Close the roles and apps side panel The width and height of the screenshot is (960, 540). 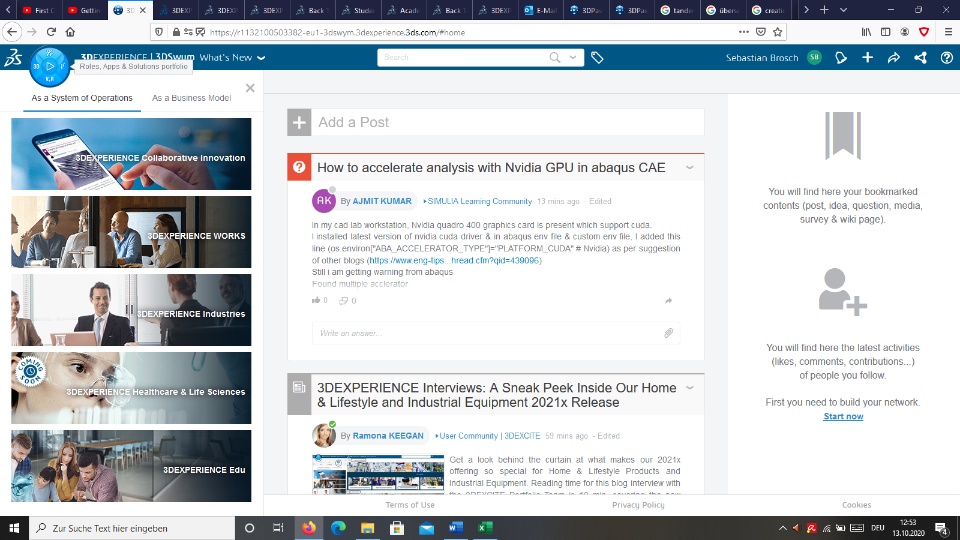click(x=250, y=88)
